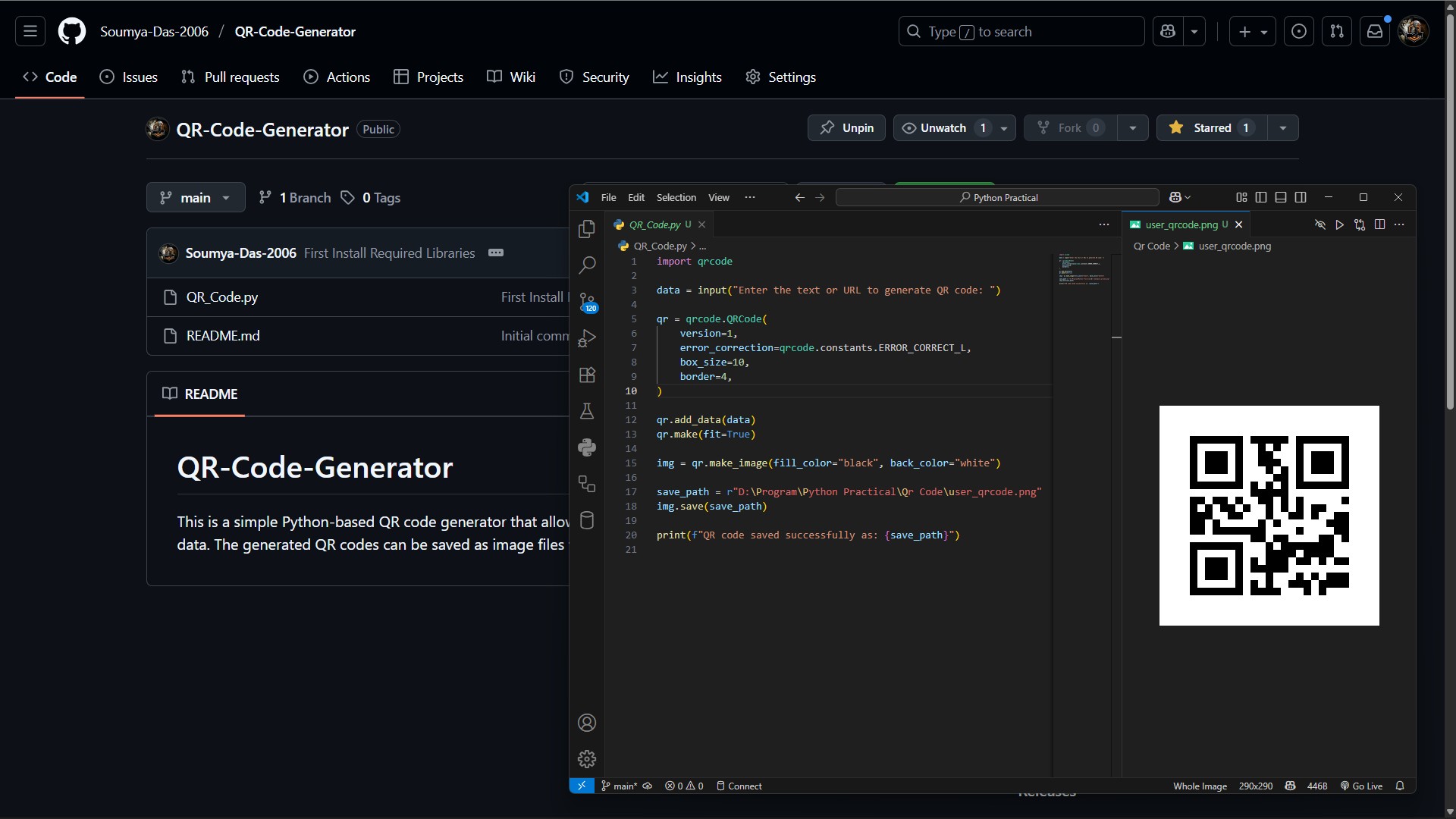Viewport: 1456px width, 819px height.
Task: Open Source Control with 120 badge
Action: pyautogui.click(x=587, y=302)
